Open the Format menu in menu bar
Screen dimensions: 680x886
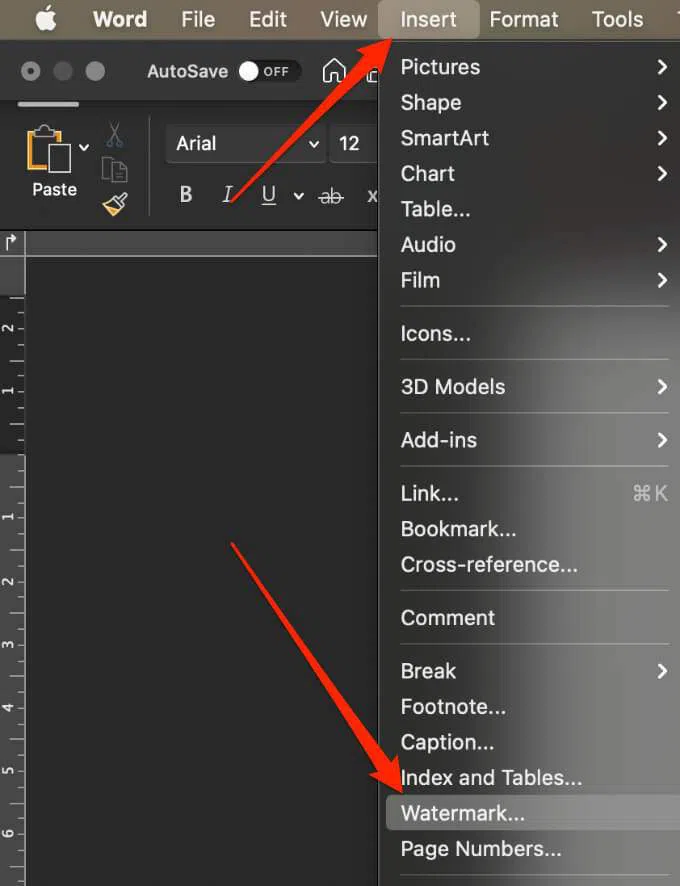[524, 19]
